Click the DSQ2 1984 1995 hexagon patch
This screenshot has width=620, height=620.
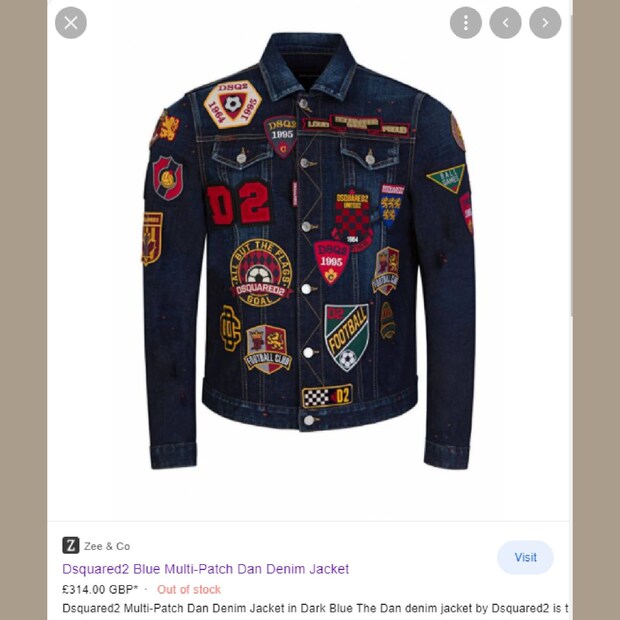[232, 104]
